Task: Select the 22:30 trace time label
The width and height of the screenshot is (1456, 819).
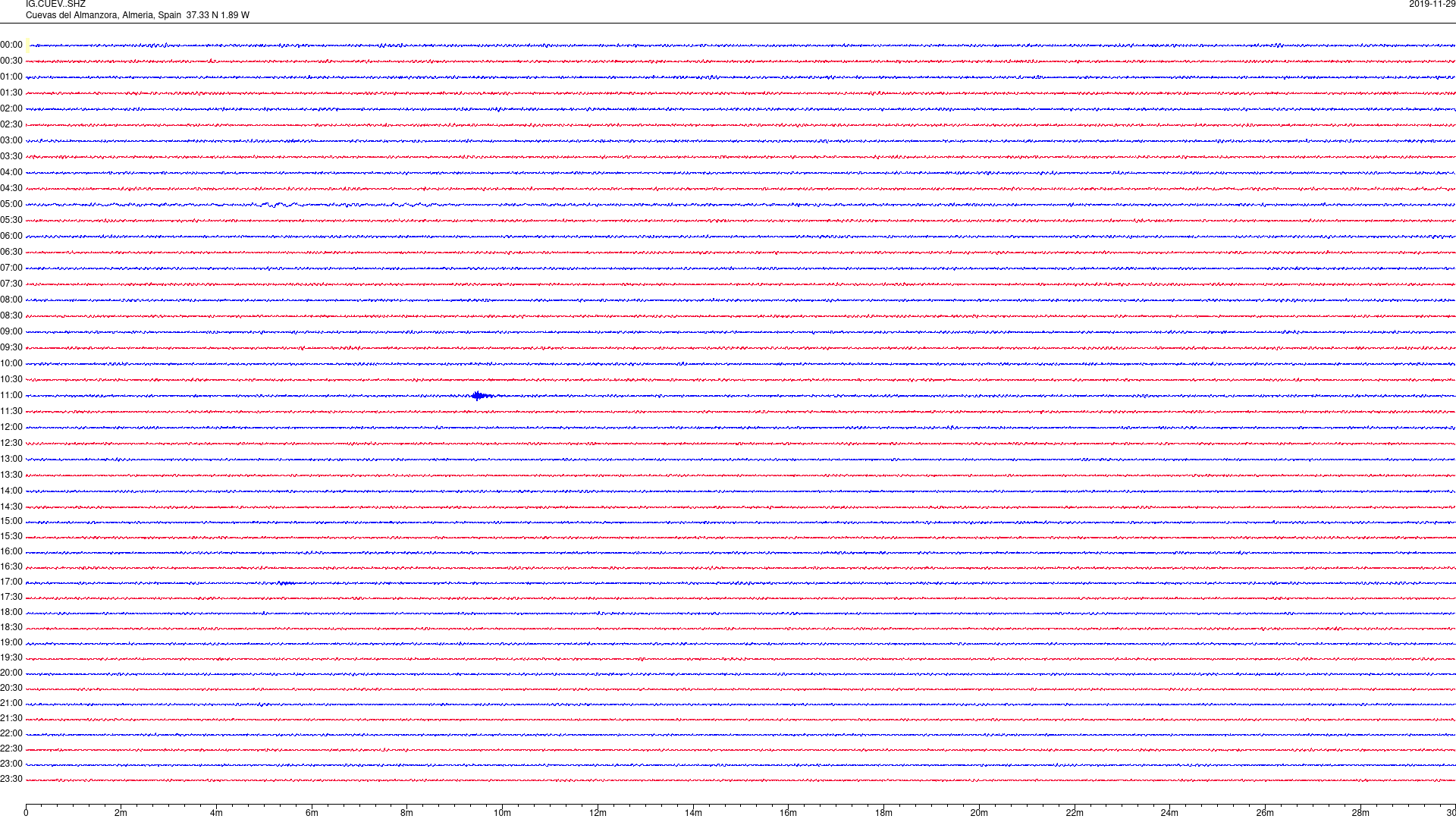Action: point(11,749)
